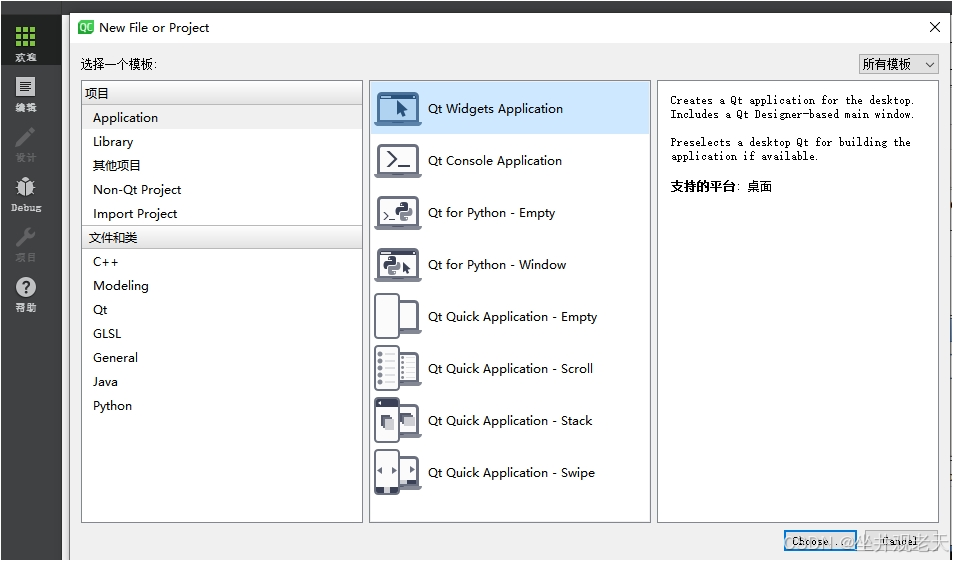Click the Qt for Python Window icon
This screenshot has width=953, height=561.
398,265
